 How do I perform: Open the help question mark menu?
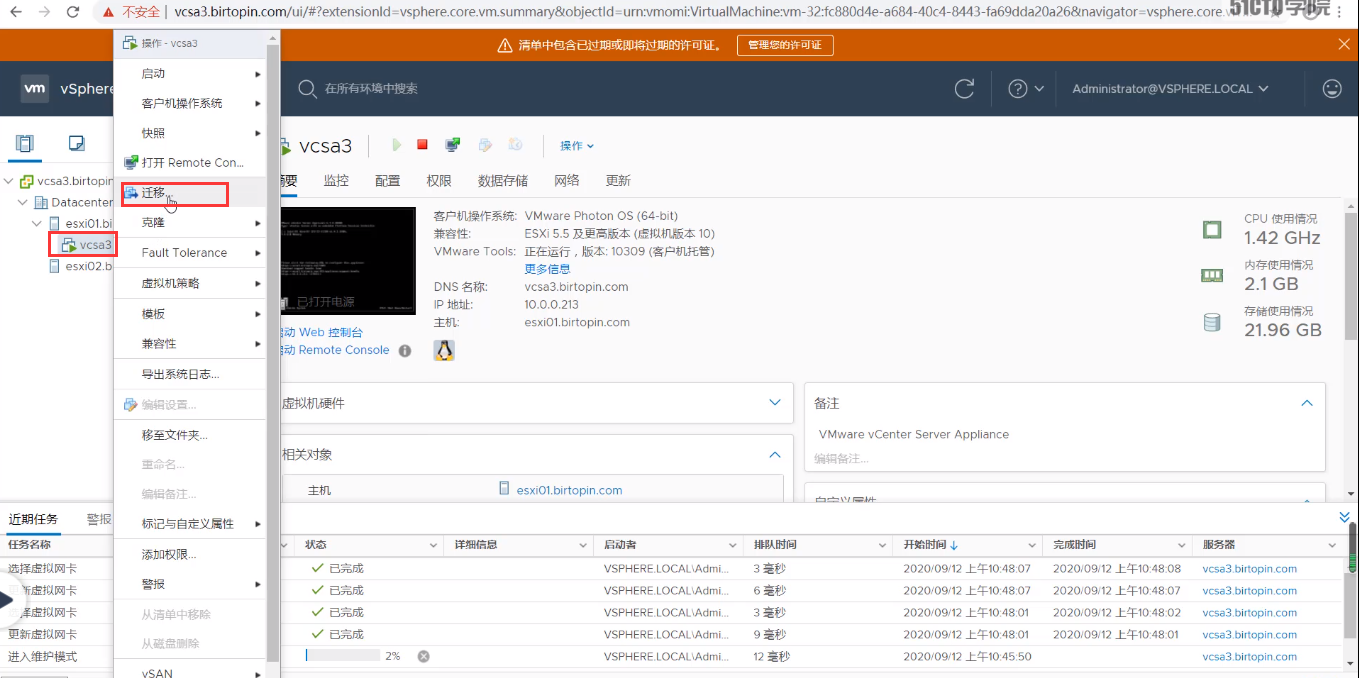[x=1026, y=88]
